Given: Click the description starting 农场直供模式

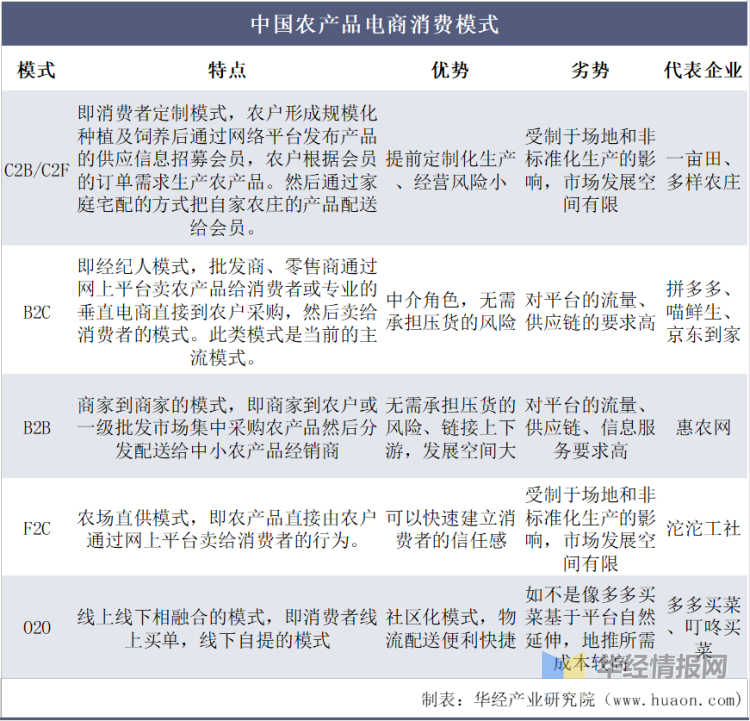Looking at the screenshot, I should pyautogui.click(x=227, y=529).
